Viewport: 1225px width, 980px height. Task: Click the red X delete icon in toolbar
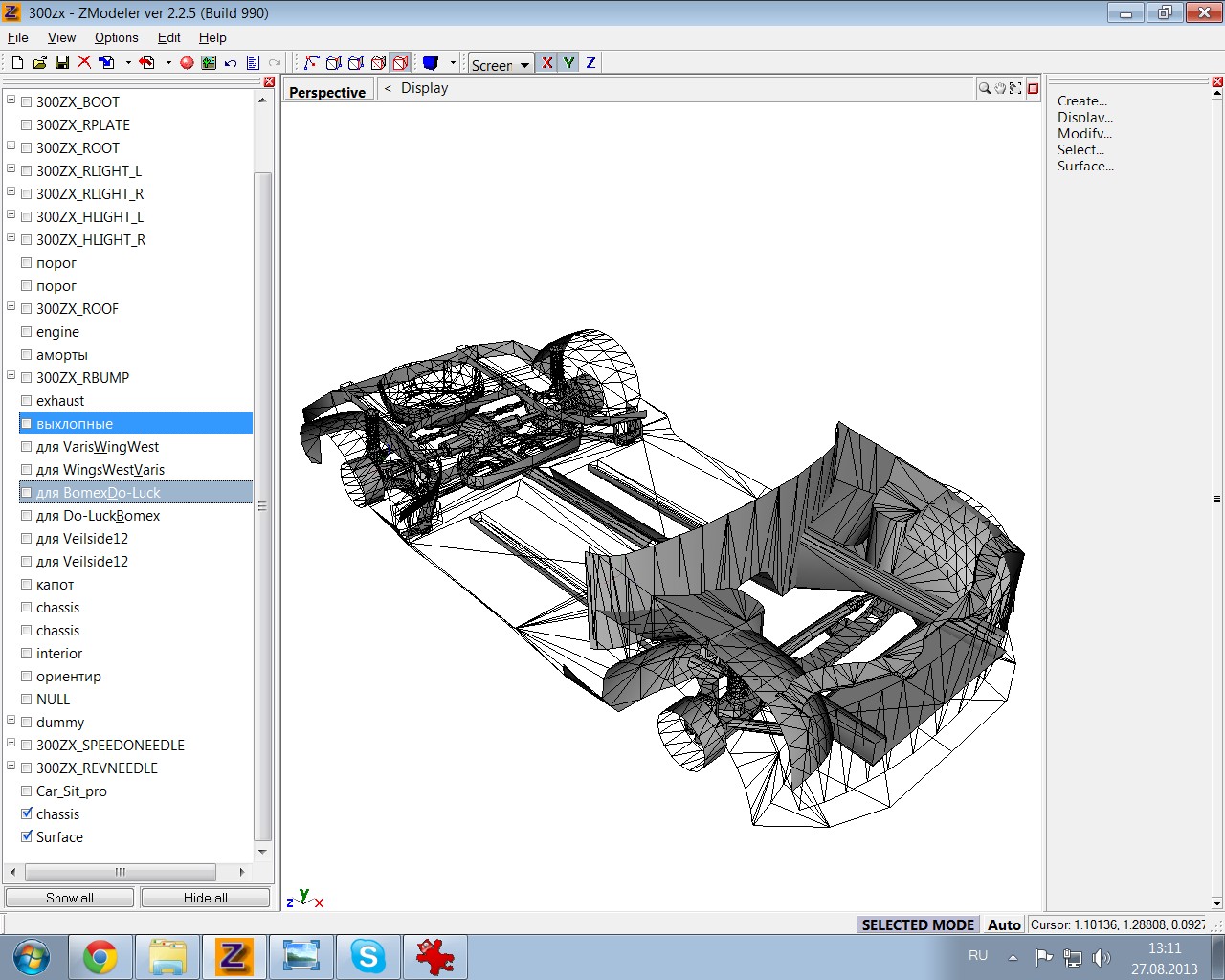(x=84, y=62)
